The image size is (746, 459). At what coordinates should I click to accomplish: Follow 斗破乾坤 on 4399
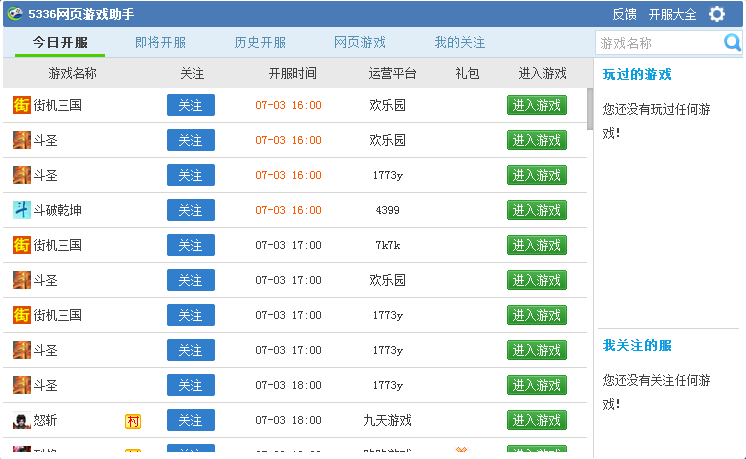click(191, 210)
